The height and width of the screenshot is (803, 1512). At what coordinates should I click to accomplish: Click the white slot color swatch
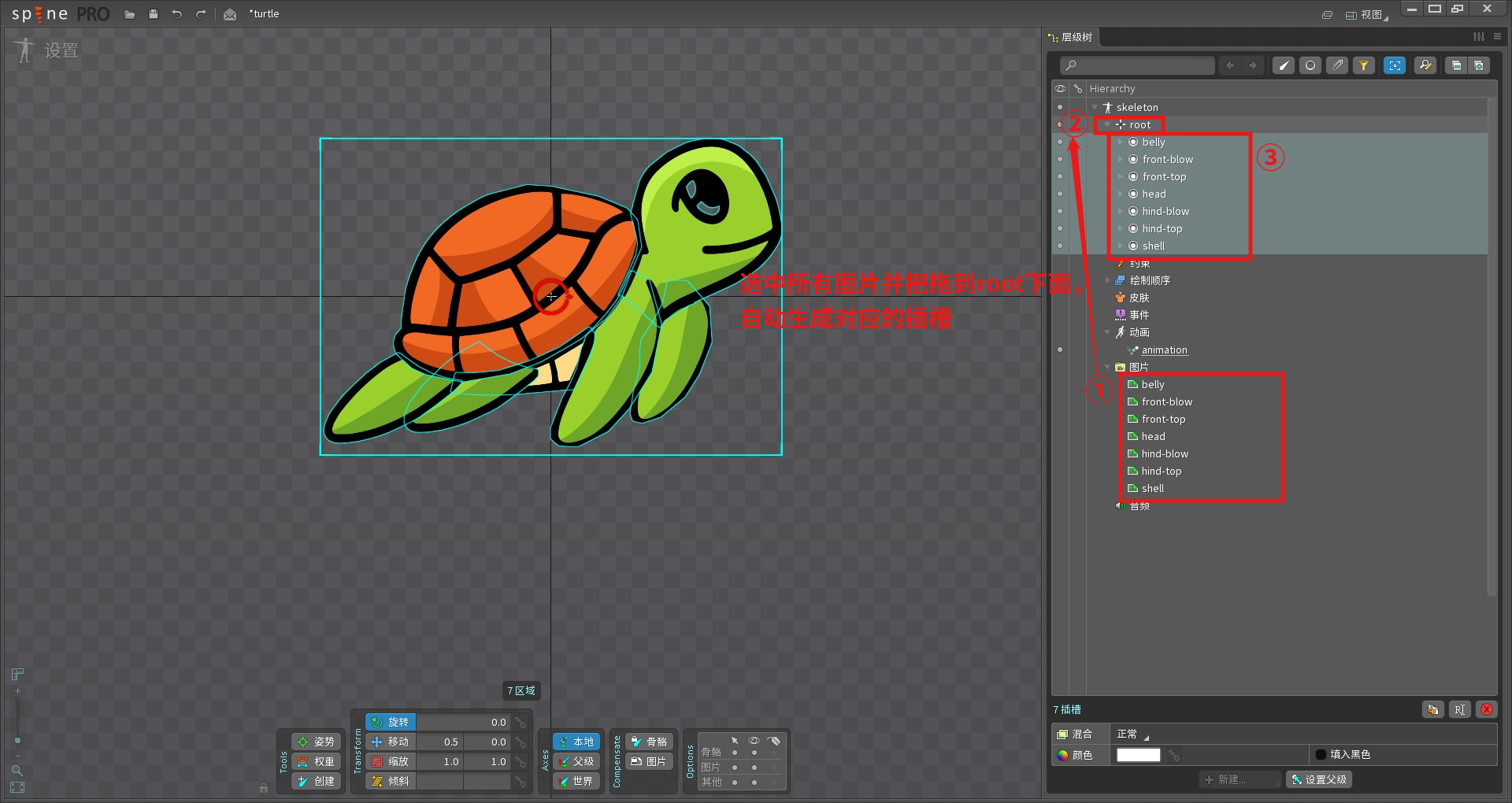pyautogui.click(x=1138, y=755)
